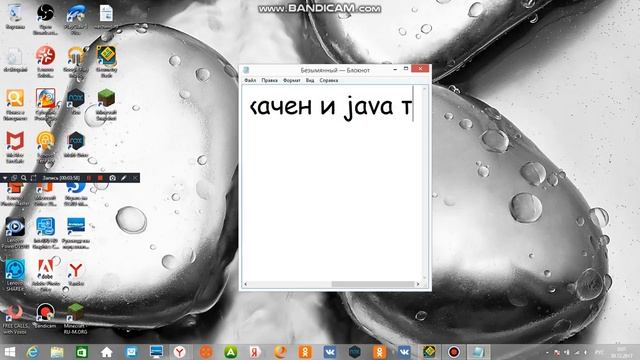Select the Nox desktop shortcut
This screenshot has height=360, width=640.
tap(76, 101)
